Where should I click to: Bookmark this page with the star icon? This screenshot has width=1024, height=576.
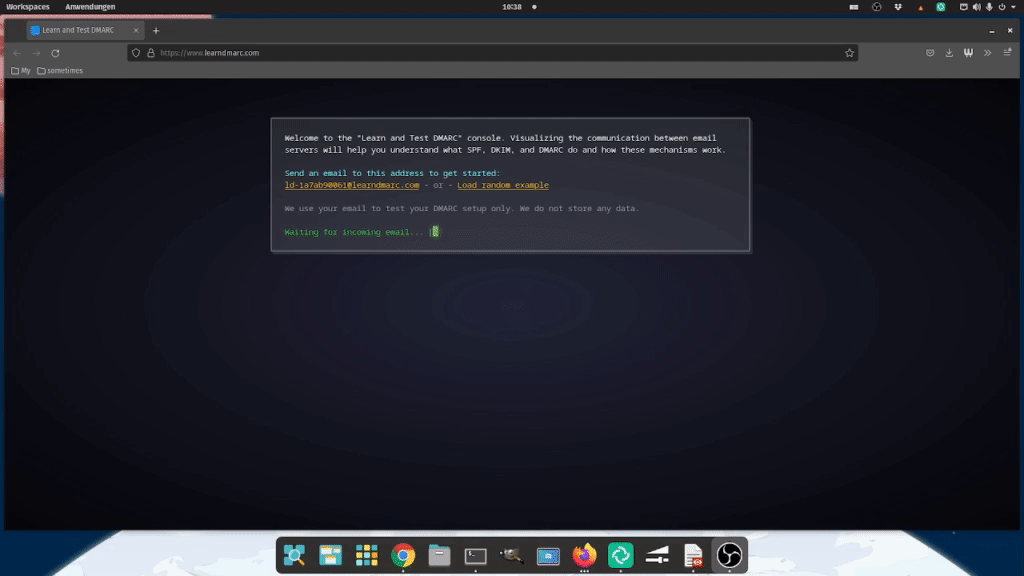(x=849, y=53)
